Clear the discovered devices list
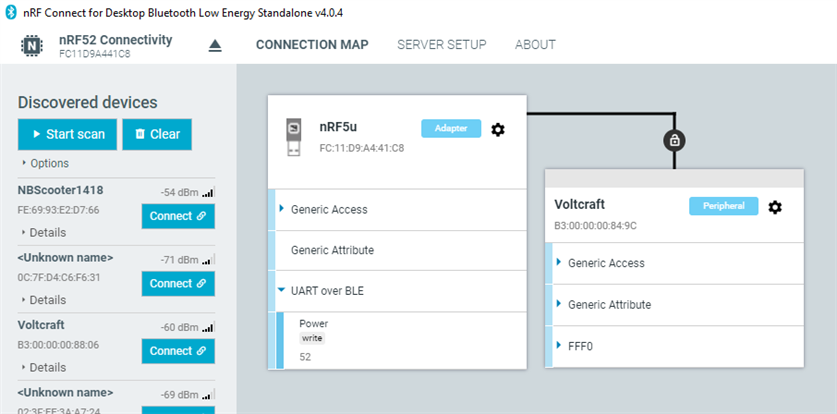 (x=157, y=134)
